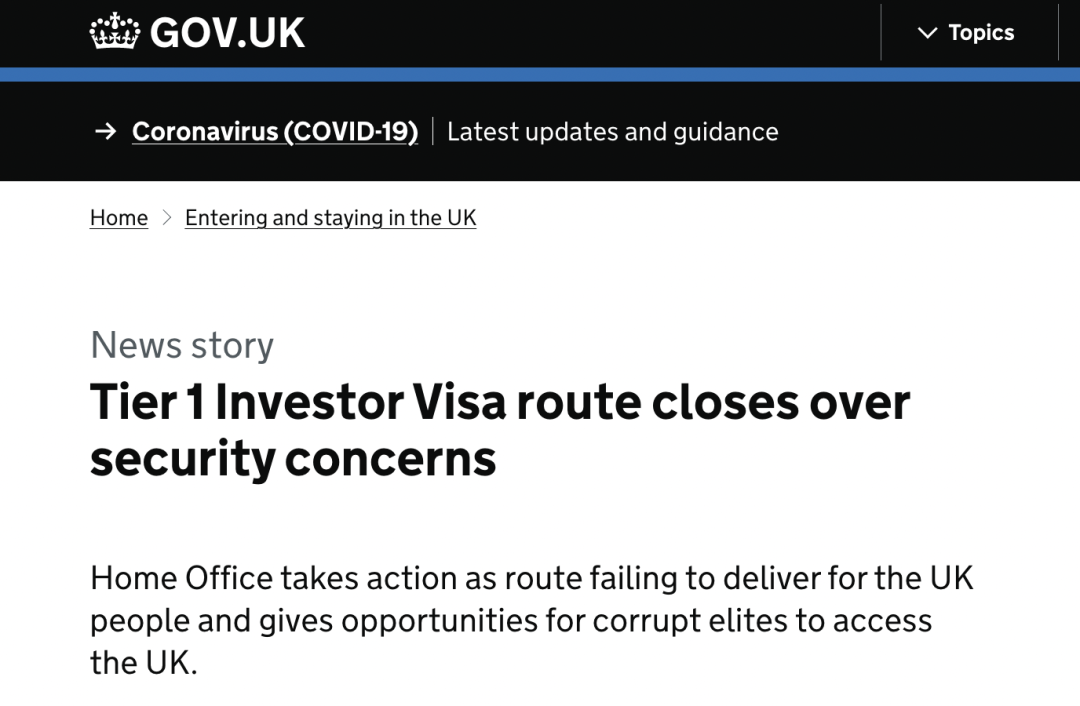Click the right arrow icon beside Coronavirus
This screenshot has width=1080, height=706.
click(x=105, y=131)
